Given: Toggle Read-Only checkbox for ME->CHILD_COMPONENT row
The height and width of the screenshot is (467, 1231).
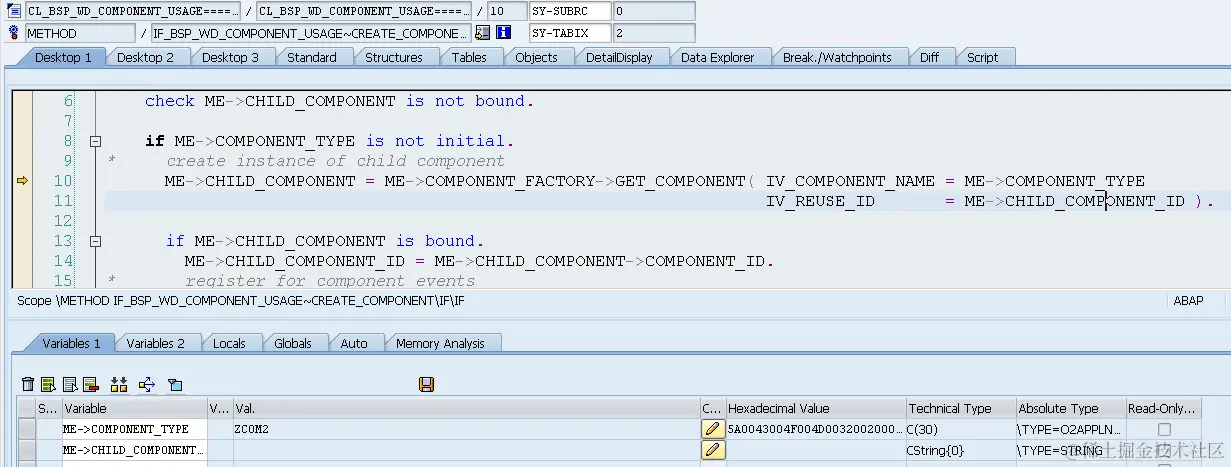Looking at the screenshot, I should (1164, 450).
